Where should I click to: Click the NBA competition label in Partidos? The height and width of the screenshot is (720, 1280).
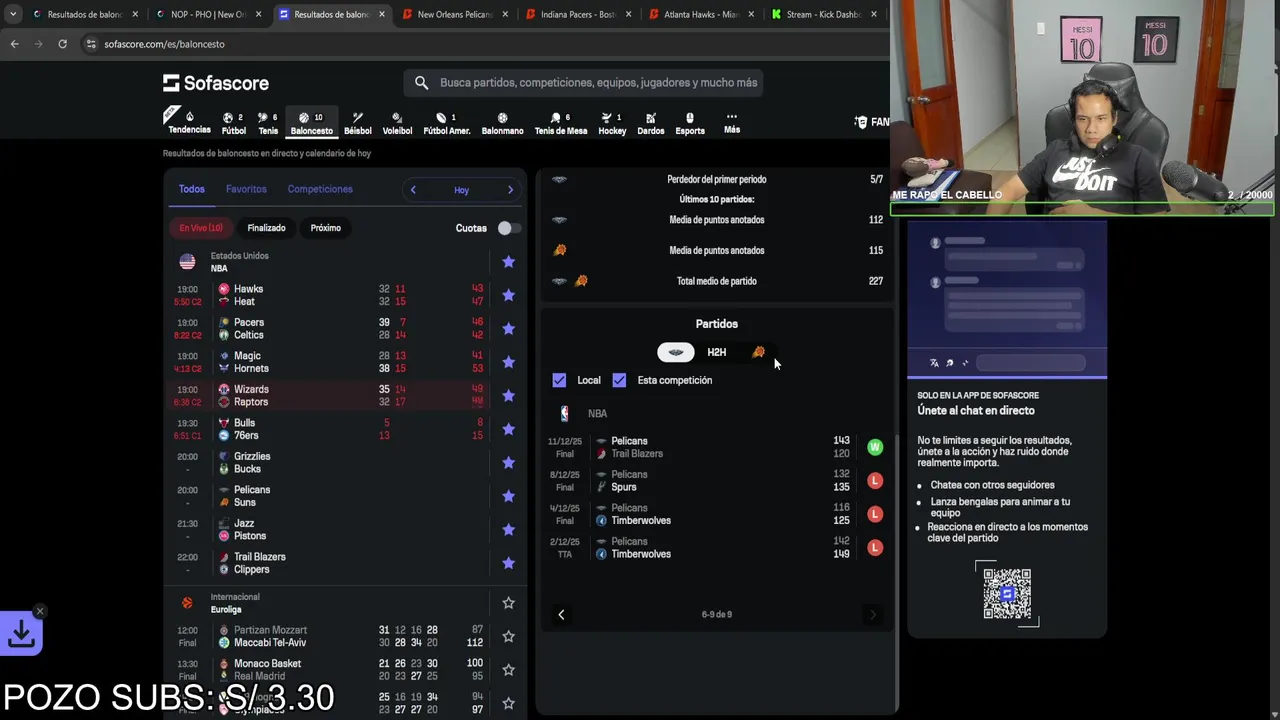(x=597, y=413)
